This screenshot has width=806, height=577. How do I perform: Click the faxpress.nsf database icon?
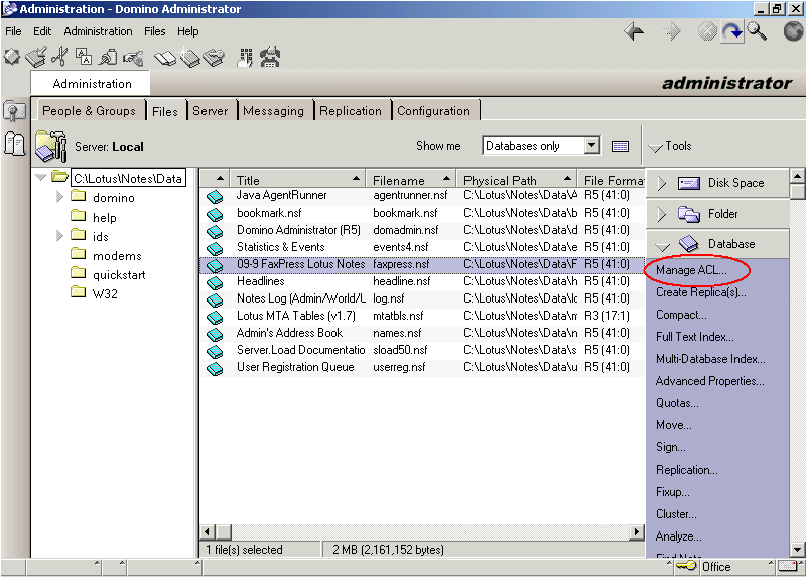[215, 265]
